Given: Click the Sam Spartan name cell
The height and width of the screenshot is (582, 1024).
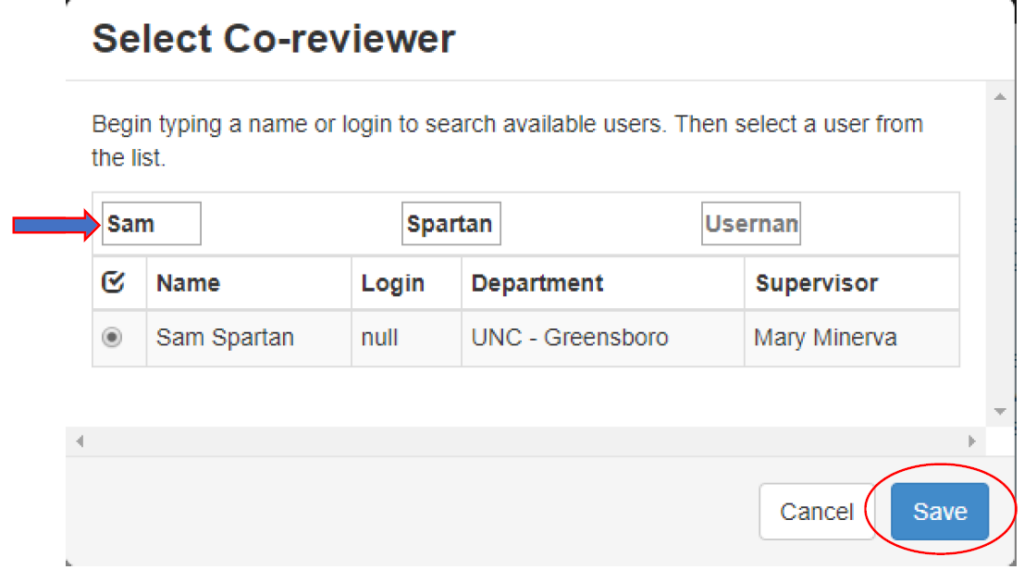Looking at the screenshot, I should click(x=225, y=338).
